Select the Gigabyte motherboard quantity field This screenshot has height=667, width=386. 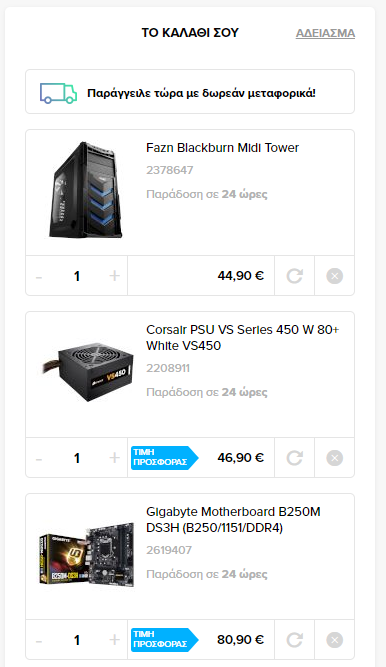point(77,640)
